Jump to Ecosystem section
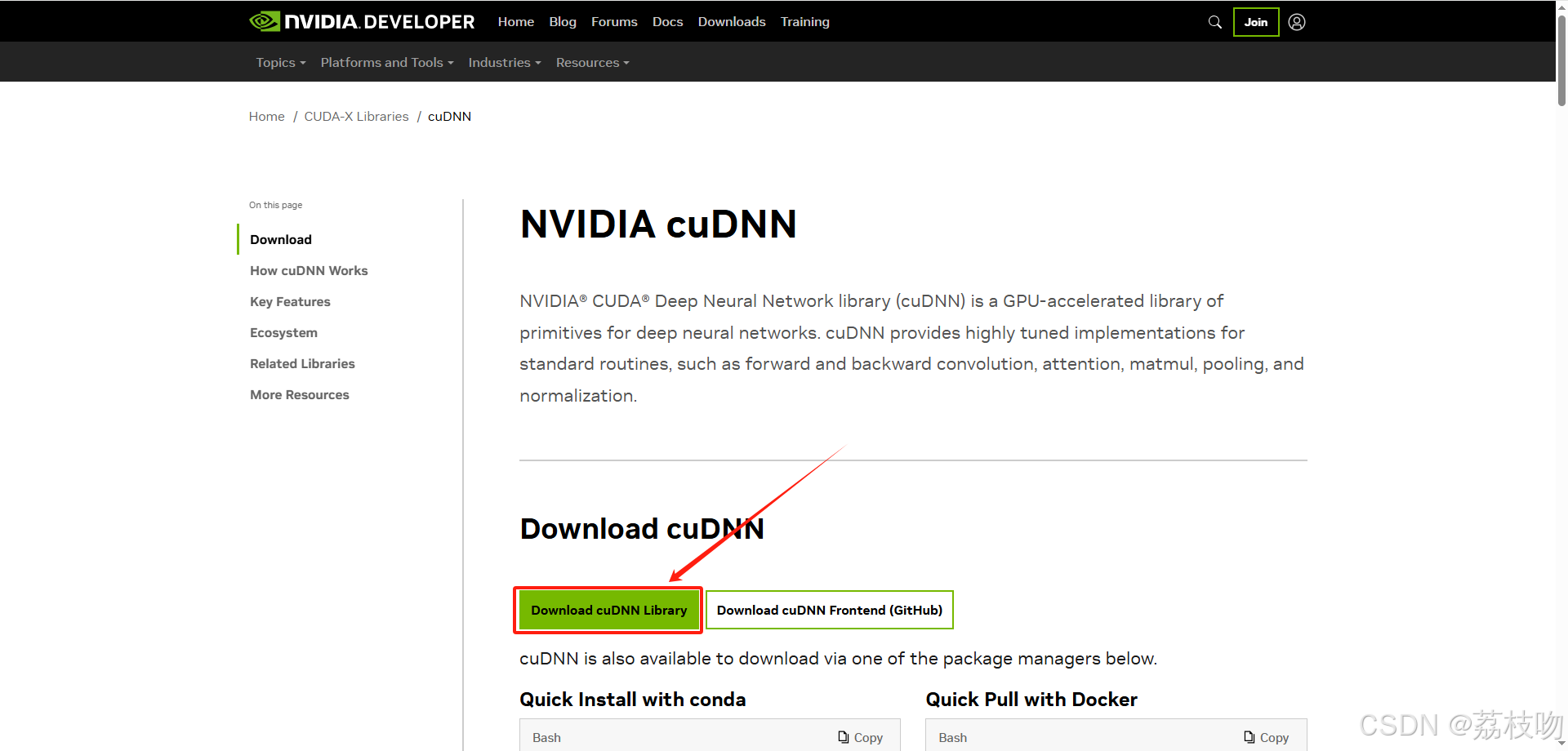The width and height of the screenshot is (1568, 751). tap(283, 332)
